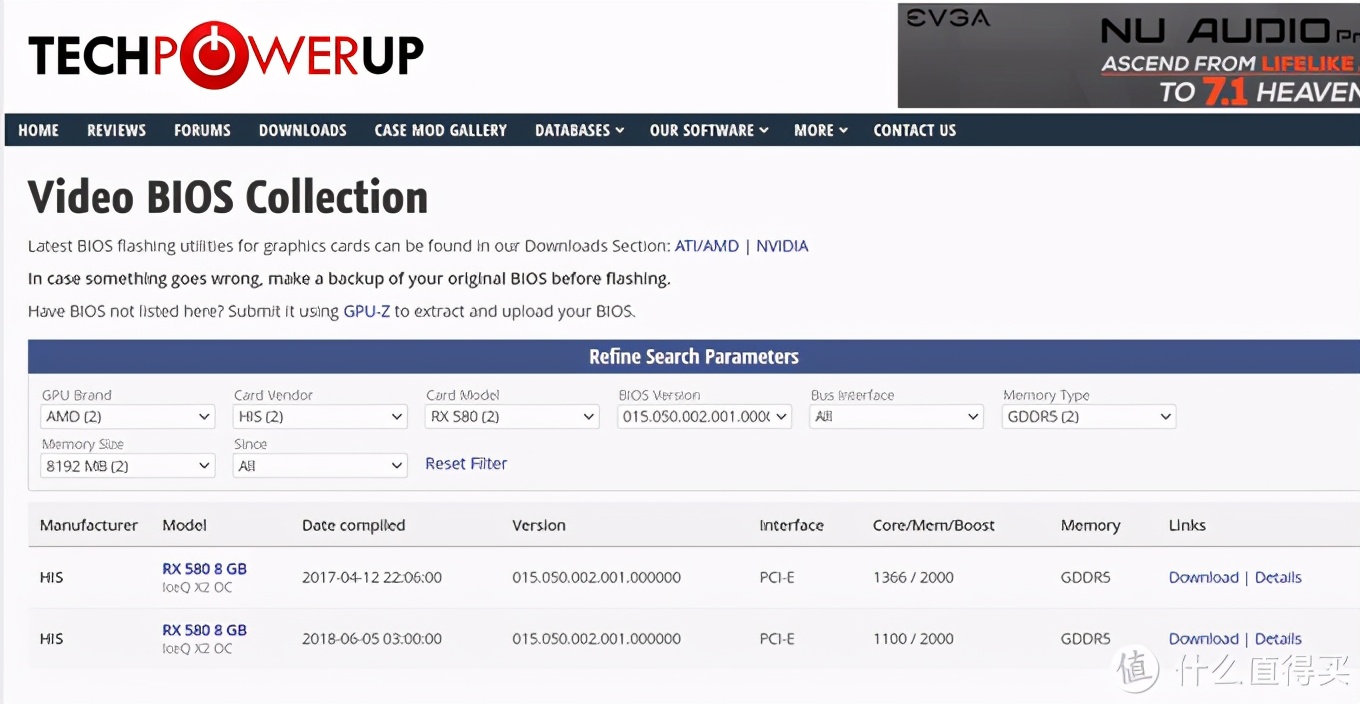The width and height of the screenshot is (1360, 704).
Task: Open the GPU Brand dropdown
Action: [128, 417]
